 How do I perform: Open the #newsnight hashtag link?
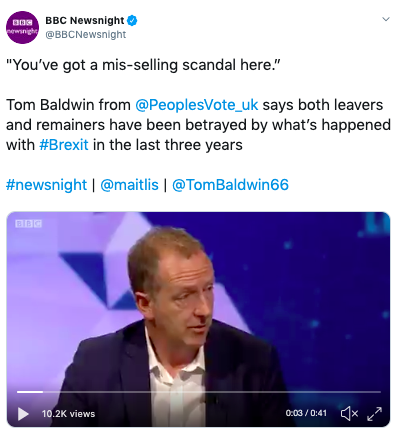(x=46, y=185)
